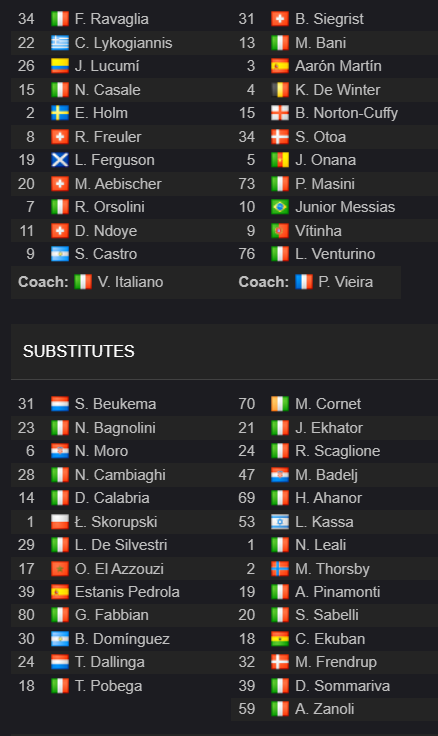Open Ł. Skorupski's player profile
The height and width of the screenshot is (736, 438).
pyautogui.click(x=116, y=521)
